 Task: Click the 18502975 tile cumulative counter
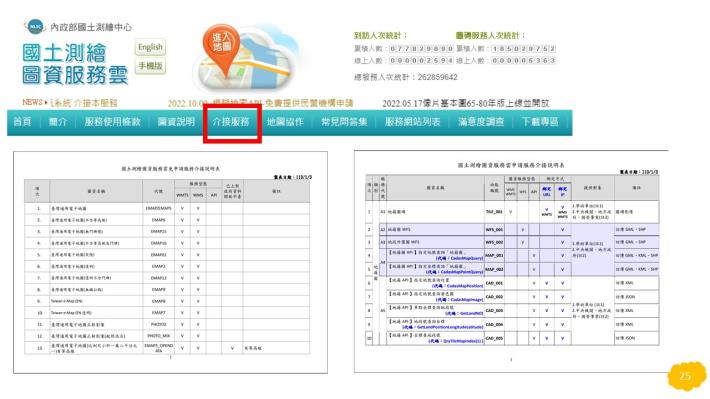[x=524, y=48]
